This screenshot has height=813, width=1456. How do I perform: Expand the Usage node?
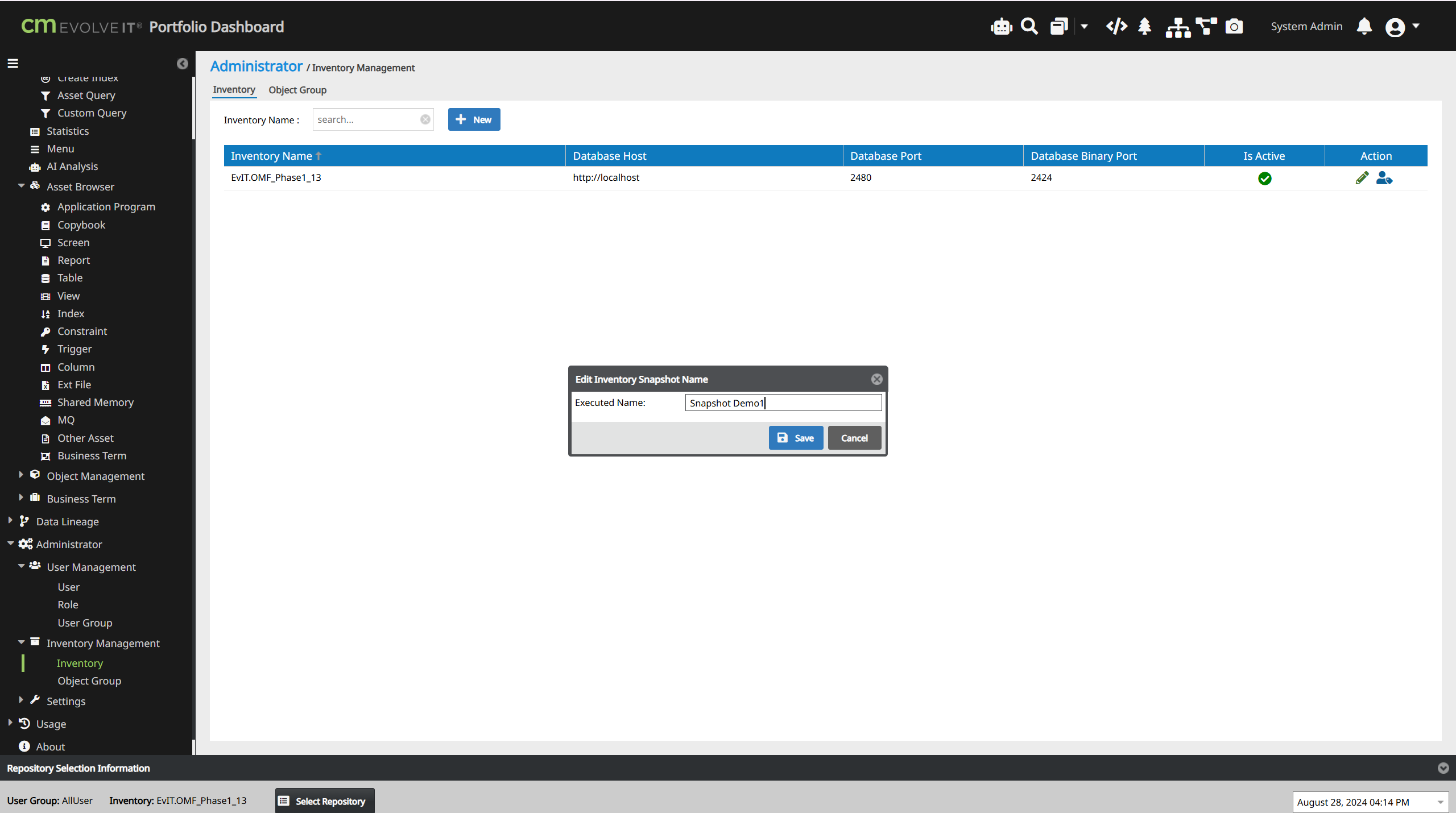tap(10, 723)
